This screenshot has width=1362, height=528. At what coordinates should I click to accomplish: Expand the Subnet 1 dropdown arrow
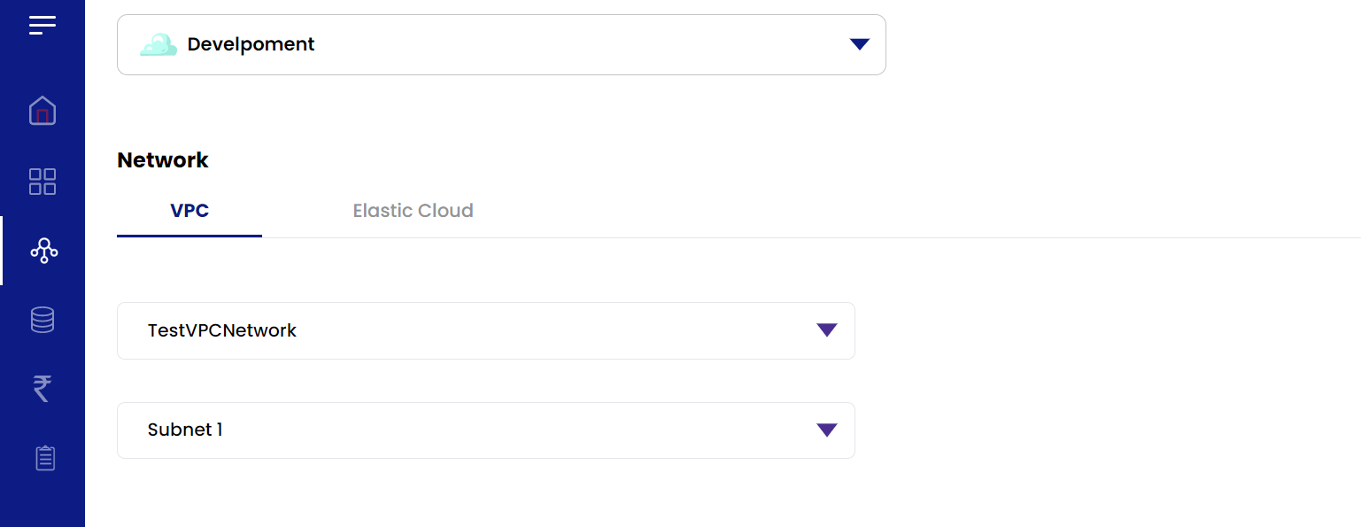point(826,430)
